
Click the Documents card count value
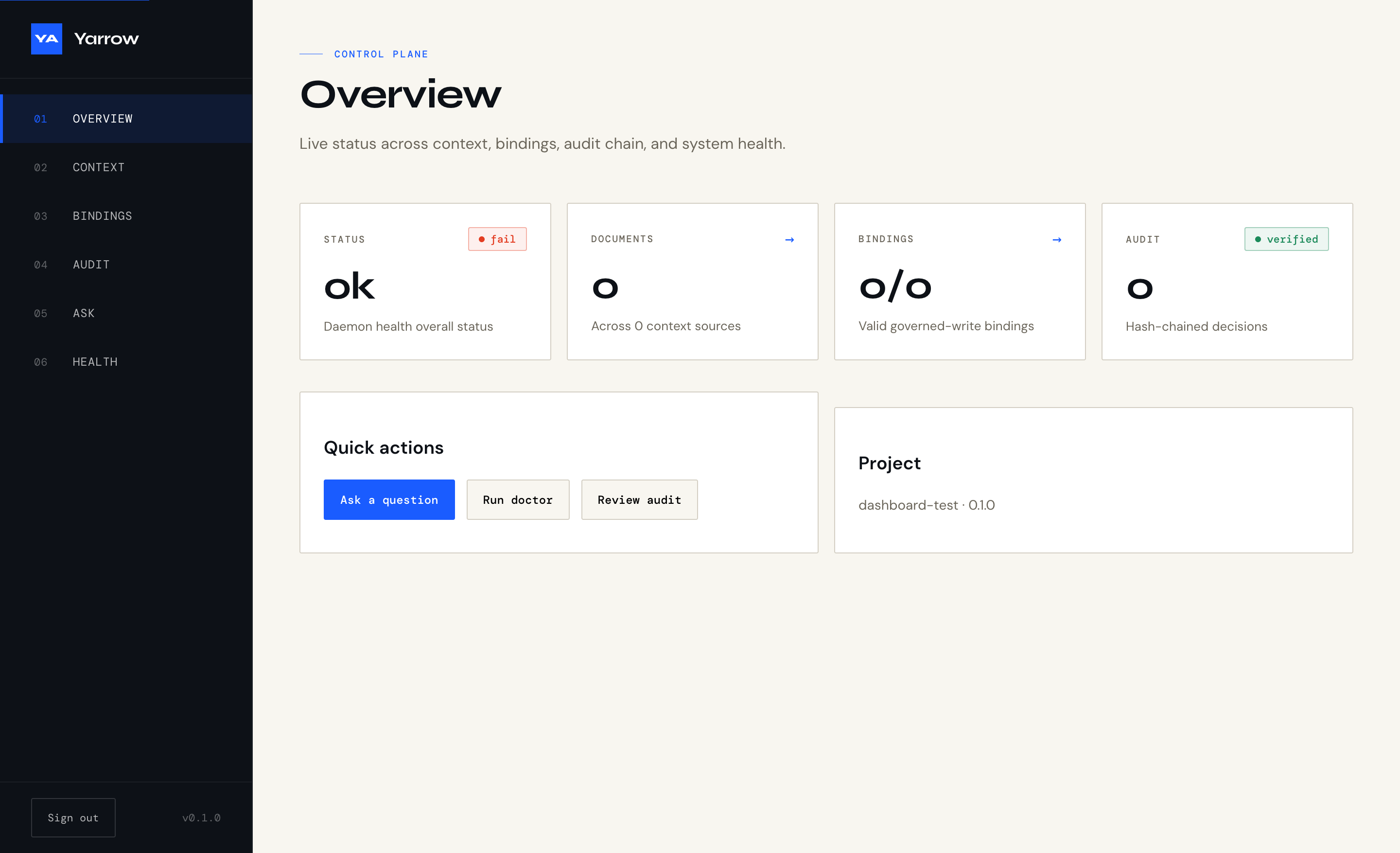(605, 288)
